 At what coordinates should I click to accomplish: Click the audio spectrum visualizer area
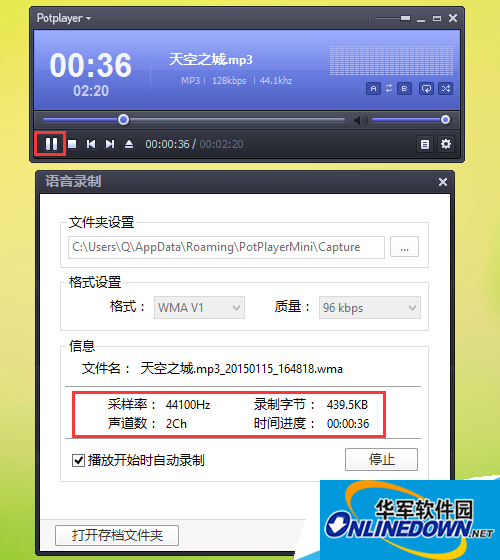click(391, 60)
